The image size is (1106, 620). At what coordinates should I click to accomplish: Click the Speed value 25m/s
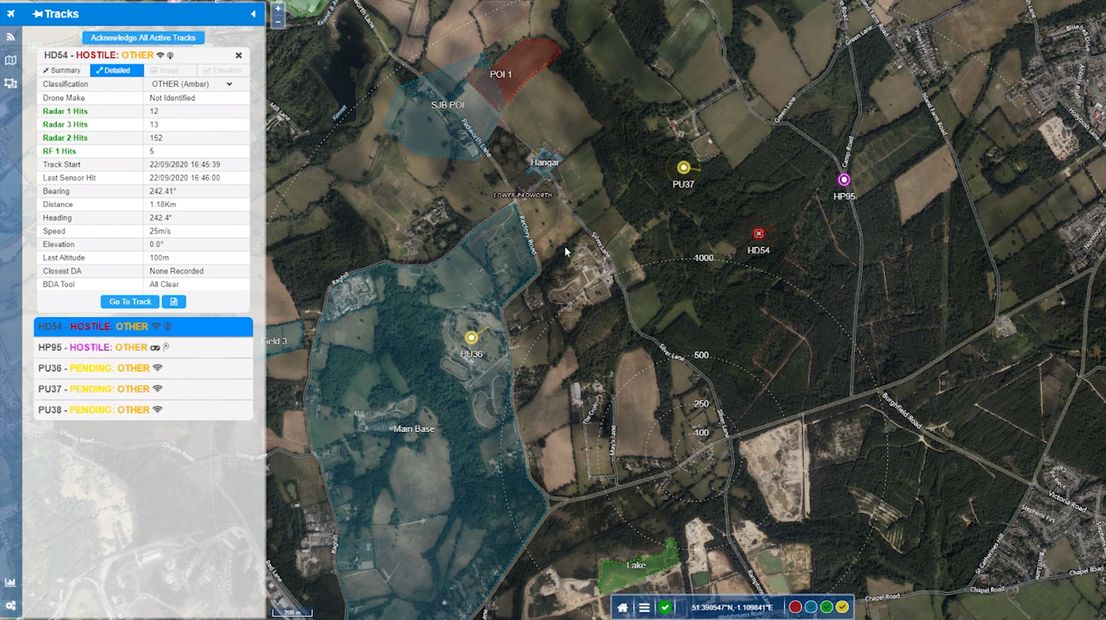pyautogui.click(x=159, y=231)
